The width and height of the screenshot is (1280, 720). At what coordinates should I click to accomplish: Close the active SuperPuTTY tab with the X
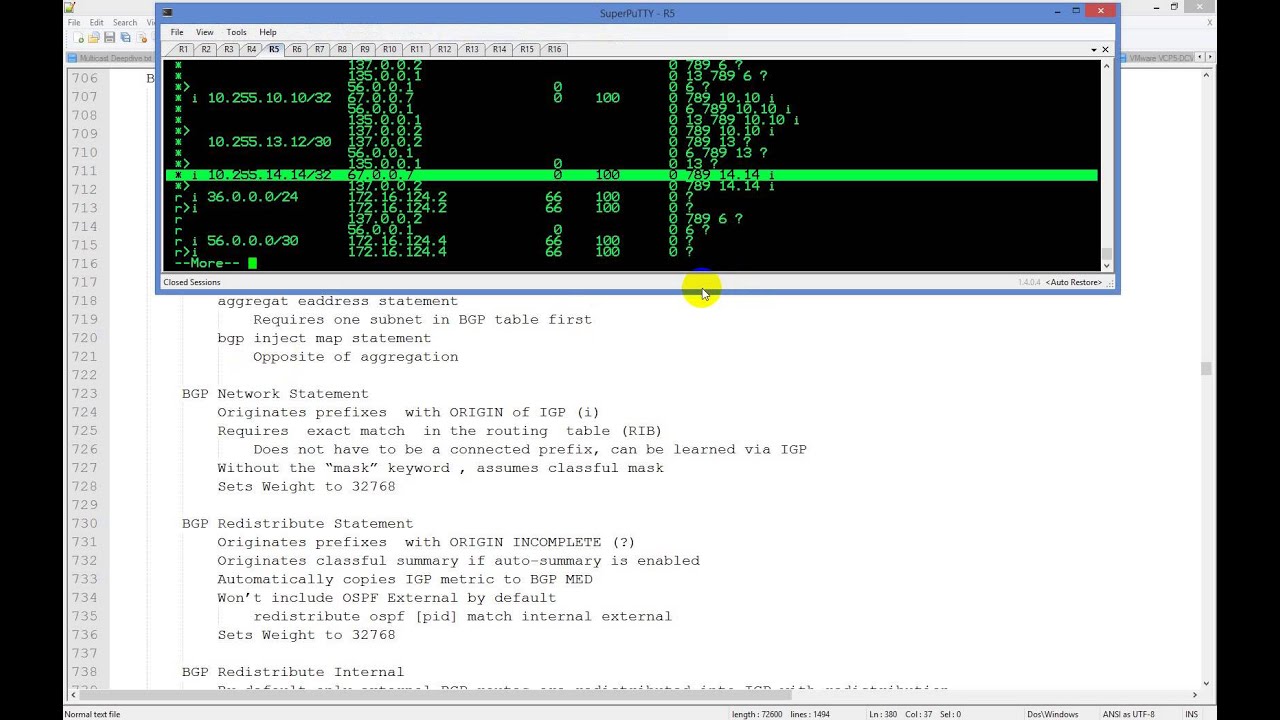(x=1105, y=49)
